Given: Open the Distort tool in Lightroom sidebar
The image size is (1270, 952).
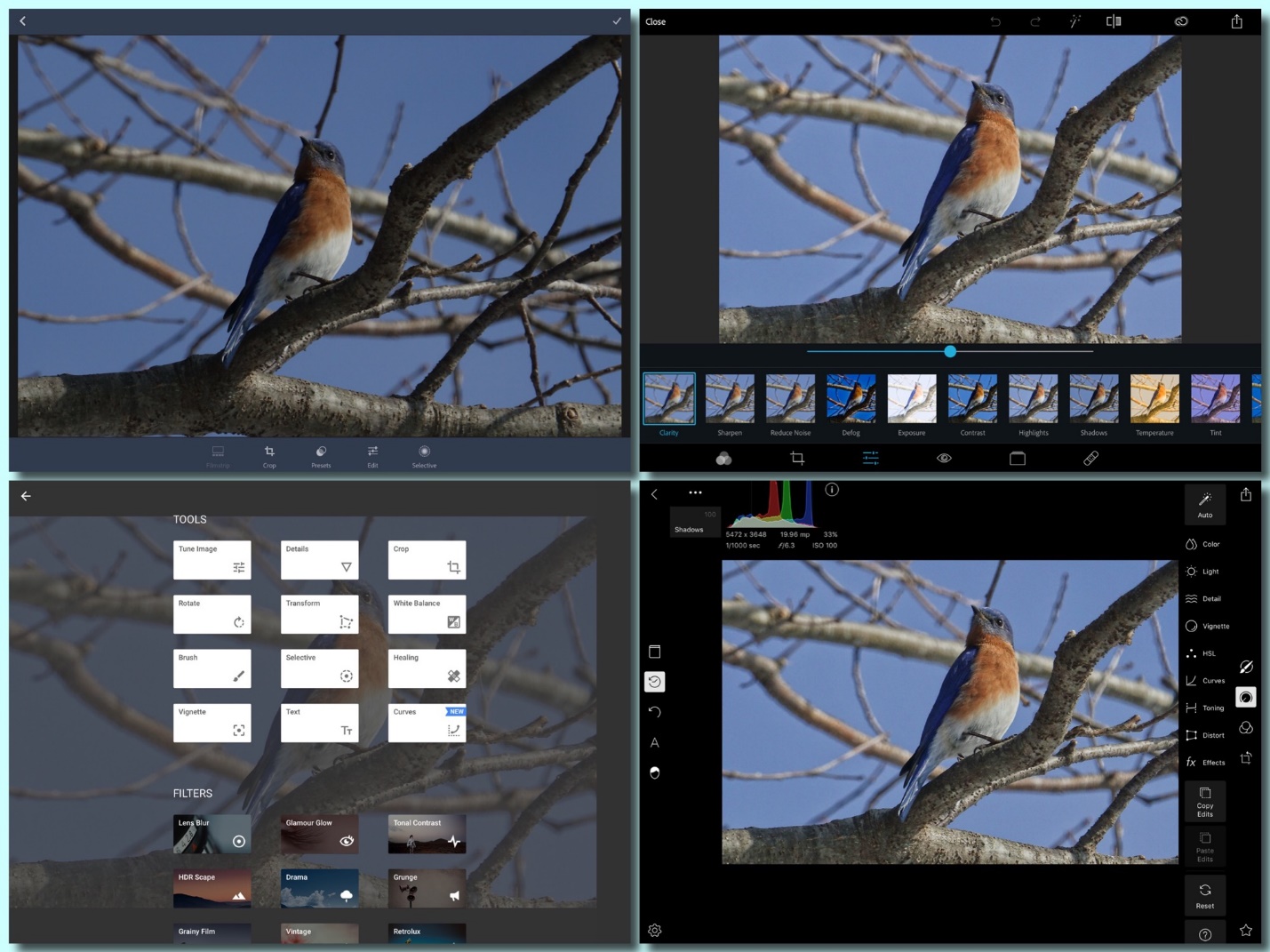Looking at the screenshot, I should tap(1206, 735).
